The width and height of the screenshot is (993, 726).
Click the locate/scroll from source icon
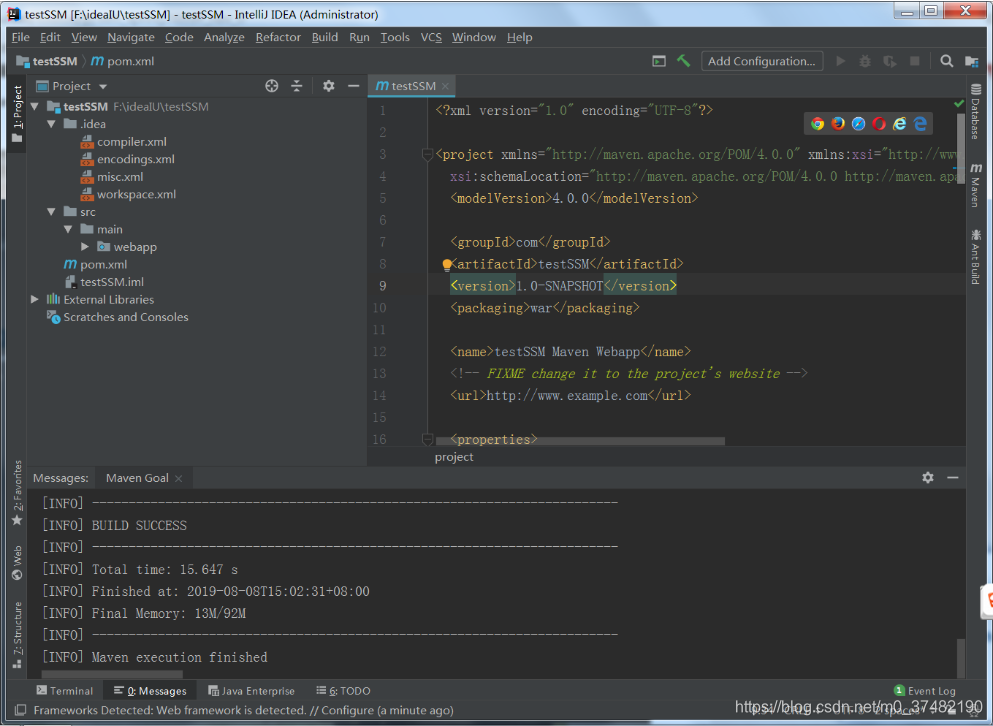pyautogui.click(x=272, y=86)
